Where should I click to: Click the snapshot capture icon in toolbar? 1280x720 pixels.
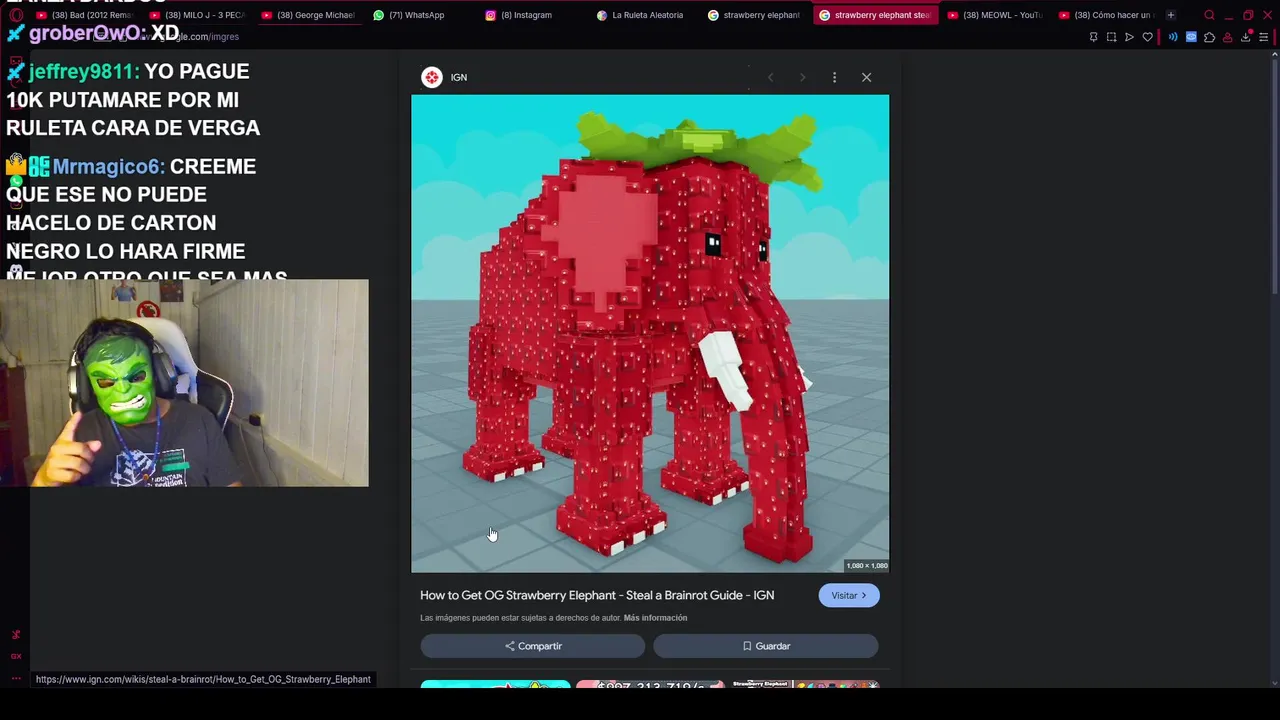point(1111,37)
